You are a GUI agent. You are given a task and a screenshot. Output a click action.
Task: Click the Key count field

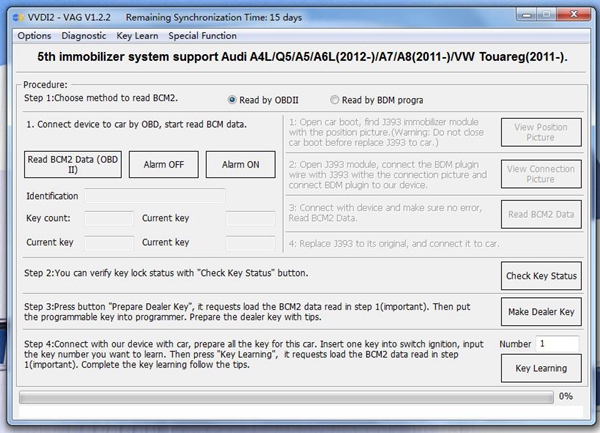pyautogui.click(x=109, y=219)
